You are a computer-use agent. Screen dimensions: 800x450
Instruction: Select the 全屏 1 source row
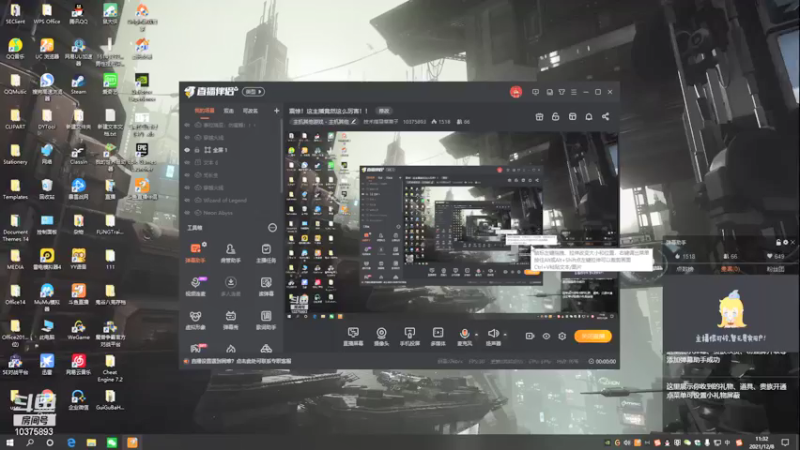232,150
